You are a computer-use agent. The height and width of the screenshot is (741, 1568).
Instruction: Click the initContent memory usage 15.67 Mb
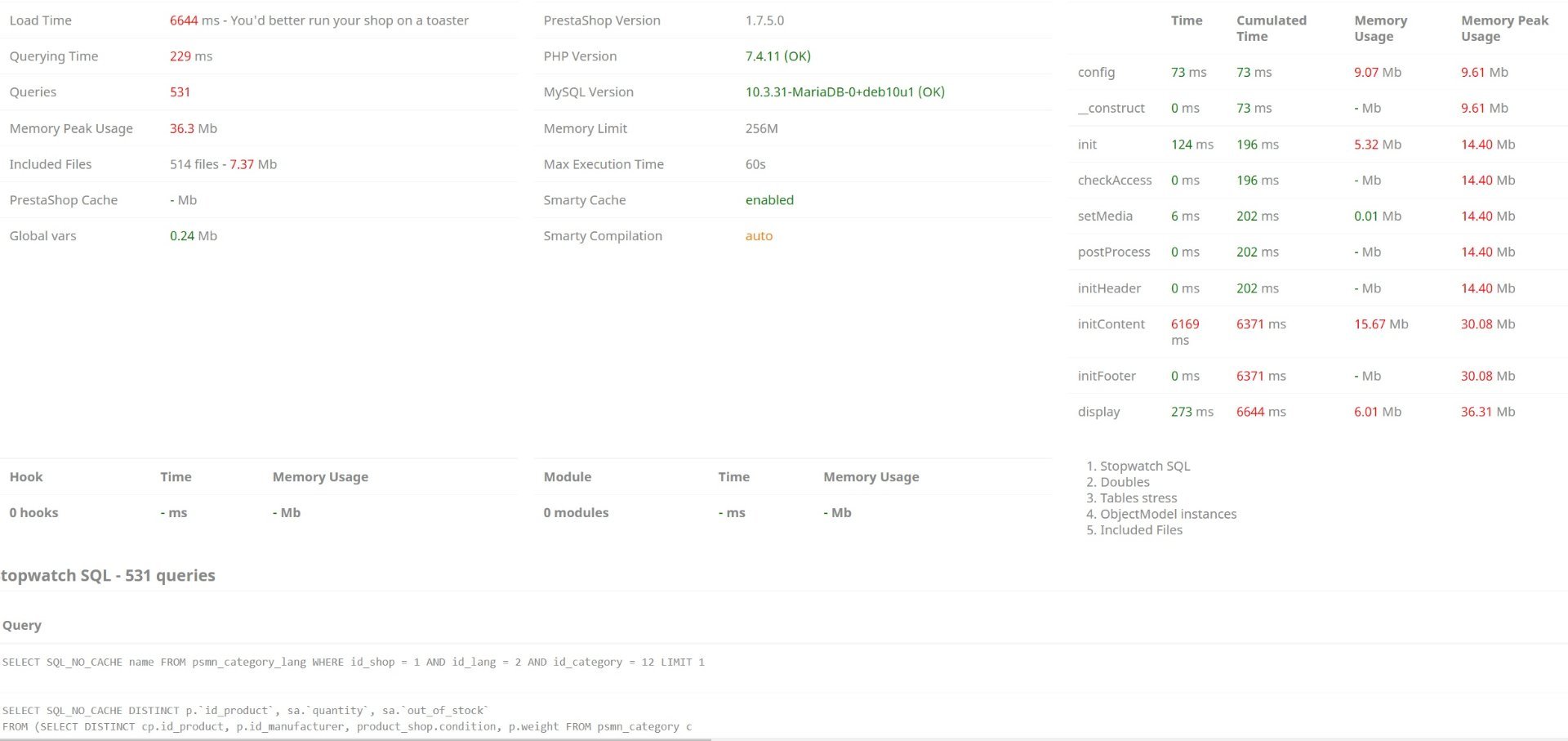tap(1381, 324)
